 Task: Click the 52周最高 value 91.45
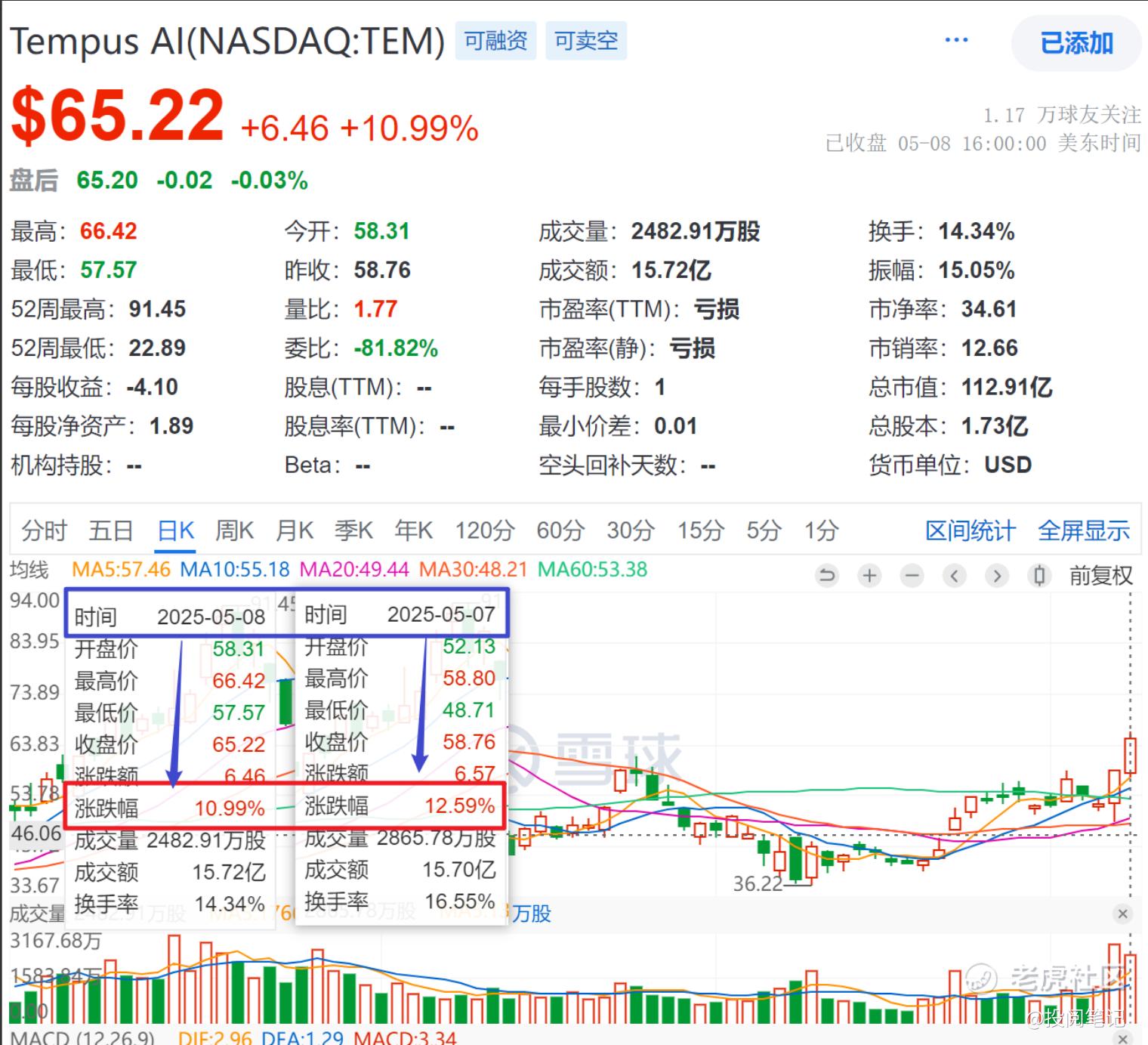(x=157, y=309)
